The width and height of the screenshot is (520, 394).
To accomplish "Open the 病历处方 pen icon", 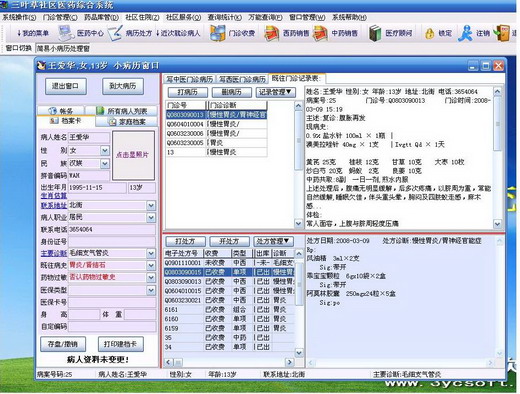I will pos(115,33).
